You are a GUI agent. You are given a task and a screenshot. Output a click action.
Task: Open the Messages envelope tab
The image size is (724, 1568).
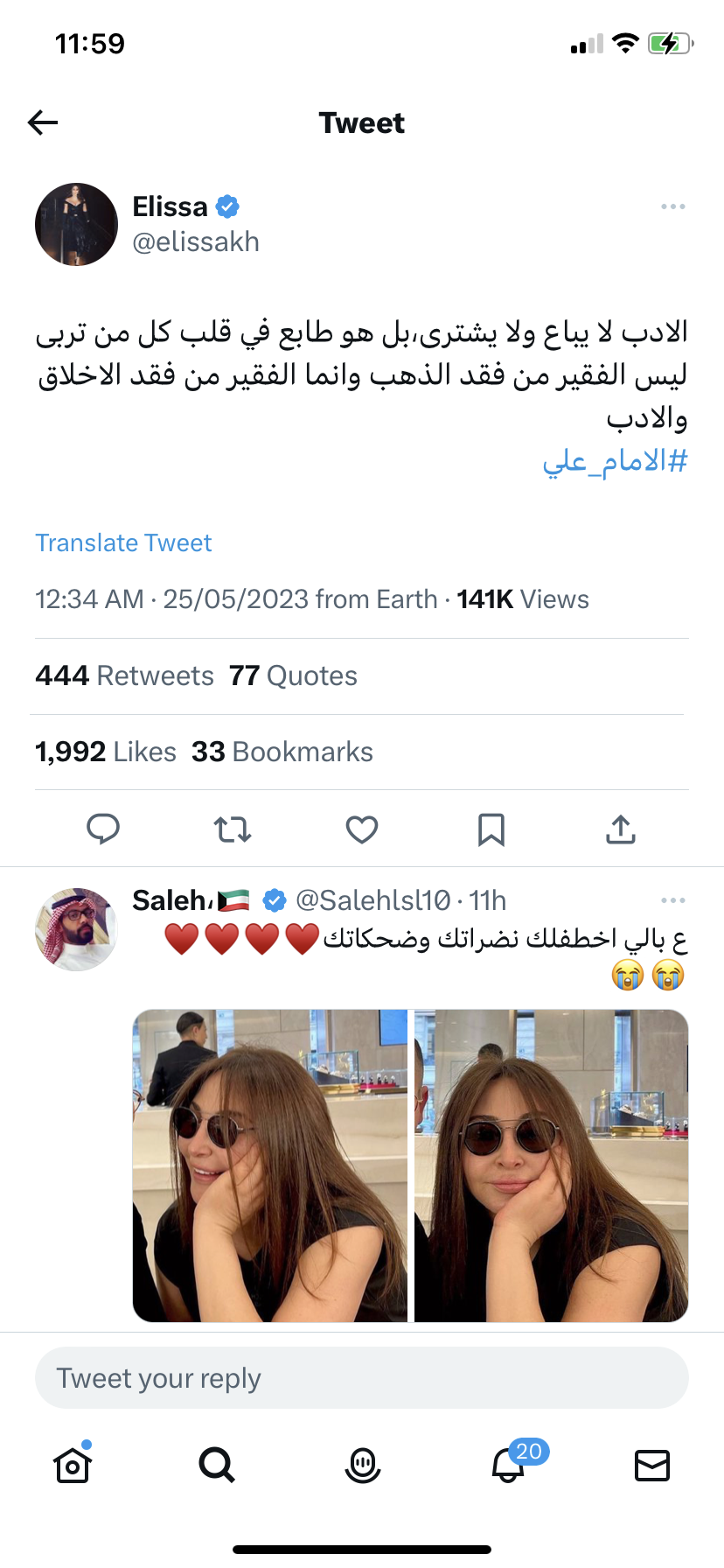pyautogui.click(x=652, y=1465)
